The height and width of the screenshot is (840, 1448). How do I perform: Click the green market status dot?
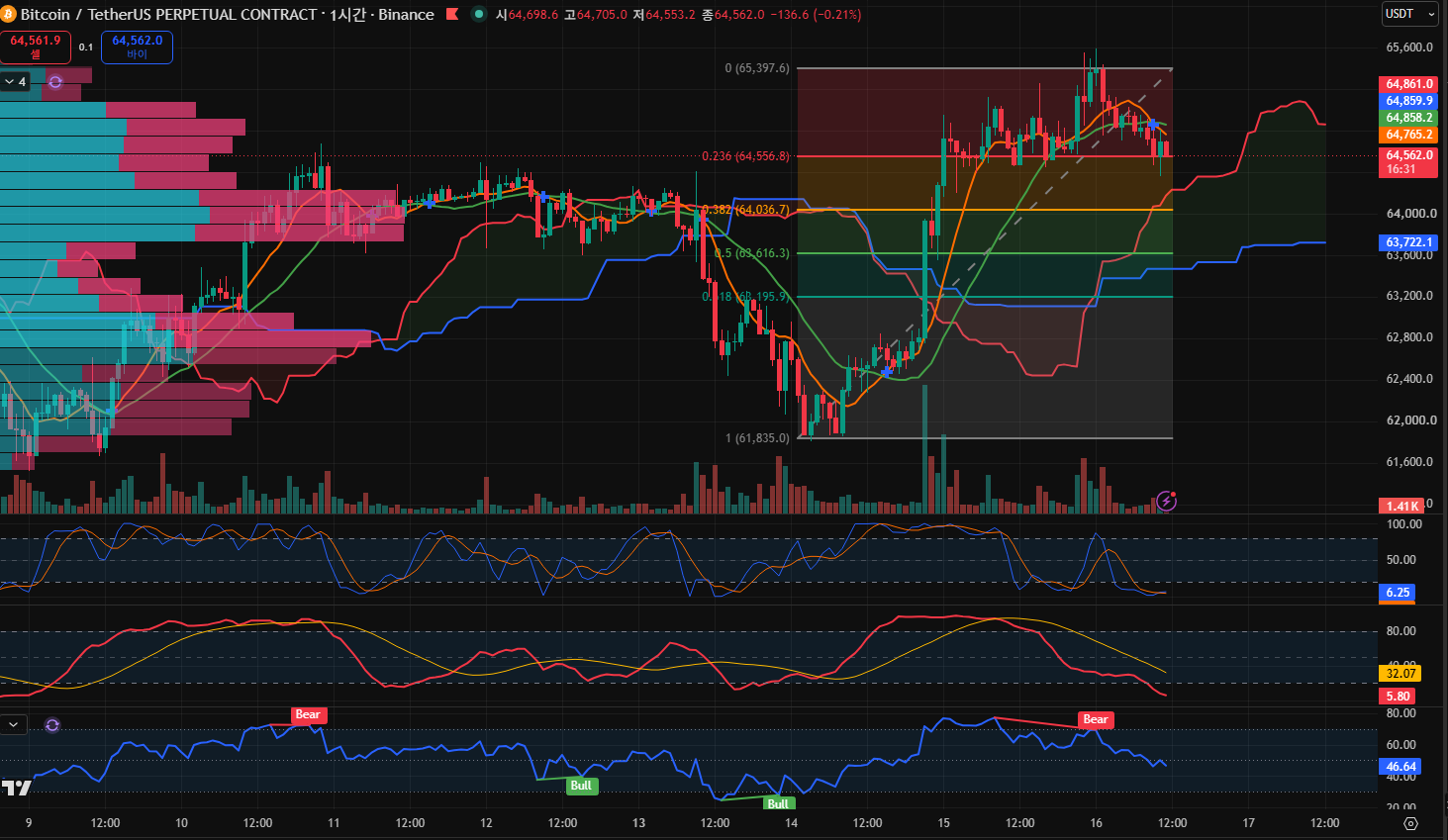coord(479,14)
